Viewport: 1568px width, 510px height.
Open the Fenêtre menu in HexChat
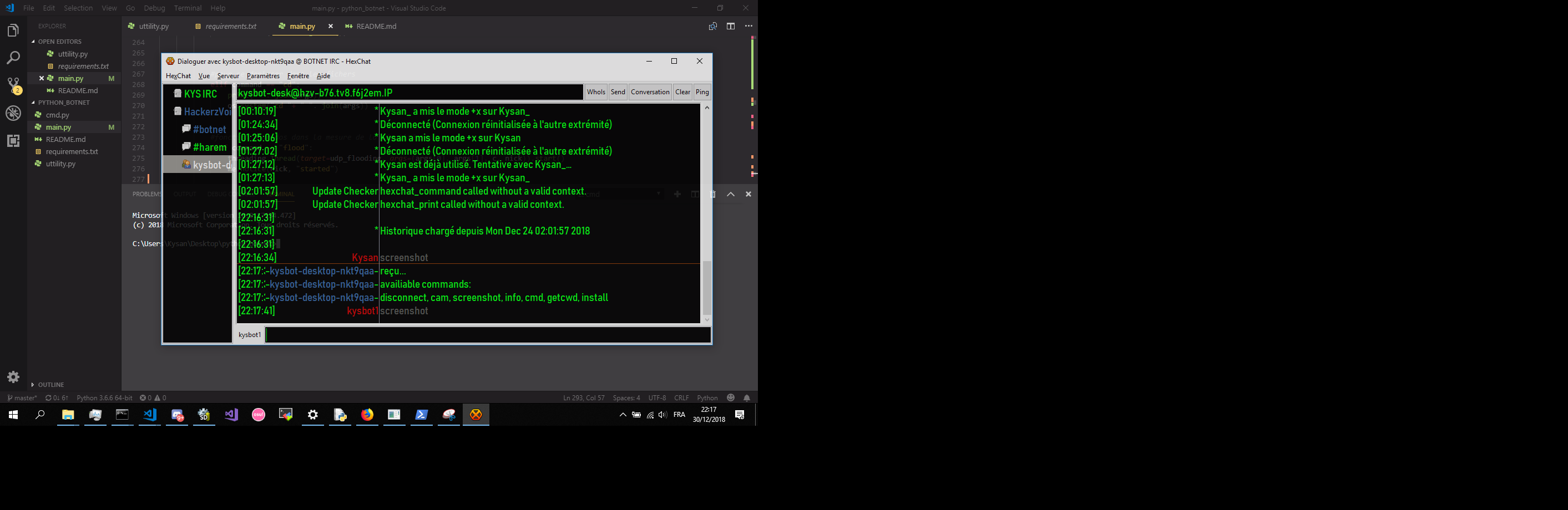(x=299, y=76)
